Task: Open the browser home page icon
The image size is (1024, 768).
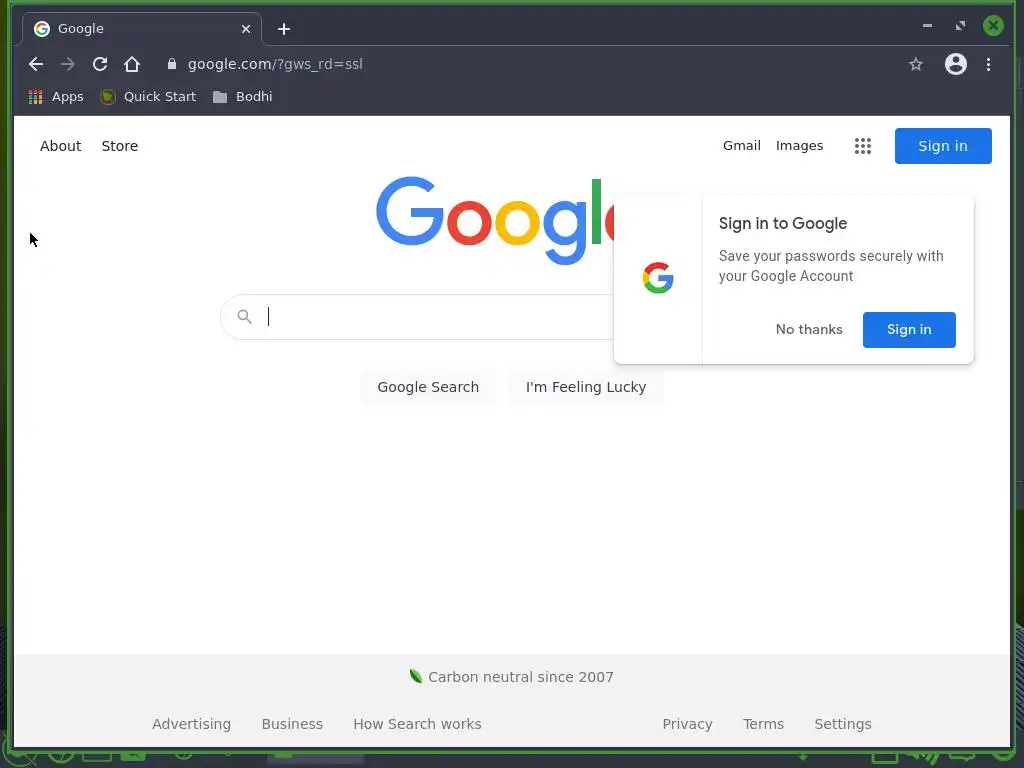Action: [x=132, y=64]
